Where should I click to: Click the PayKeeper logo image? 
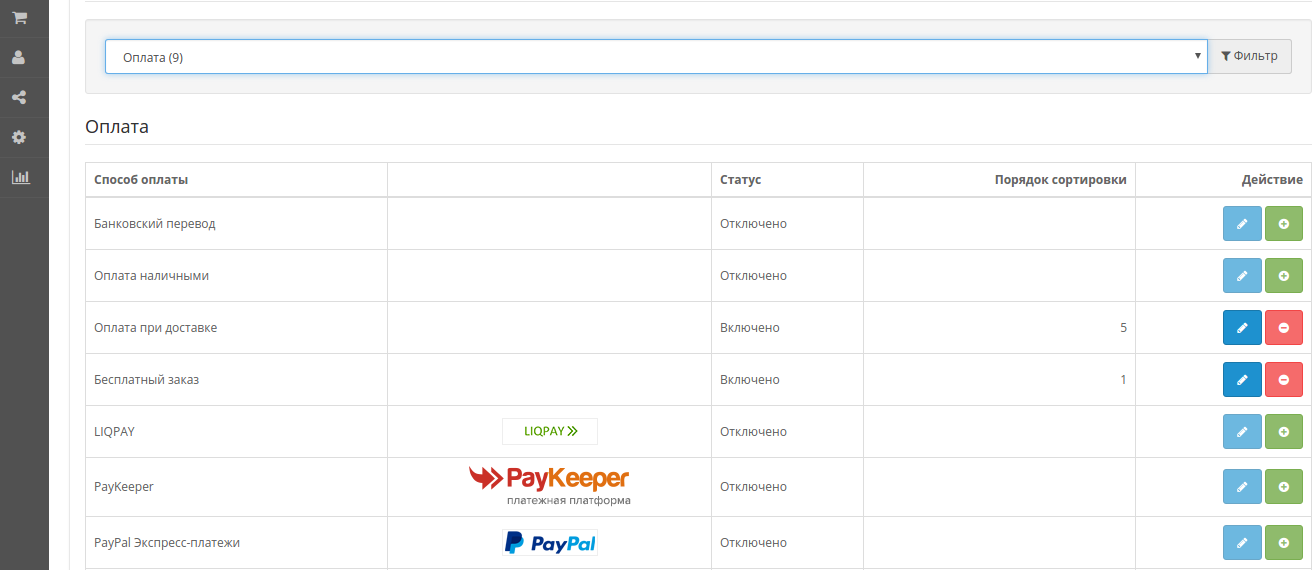coord(549,485)
